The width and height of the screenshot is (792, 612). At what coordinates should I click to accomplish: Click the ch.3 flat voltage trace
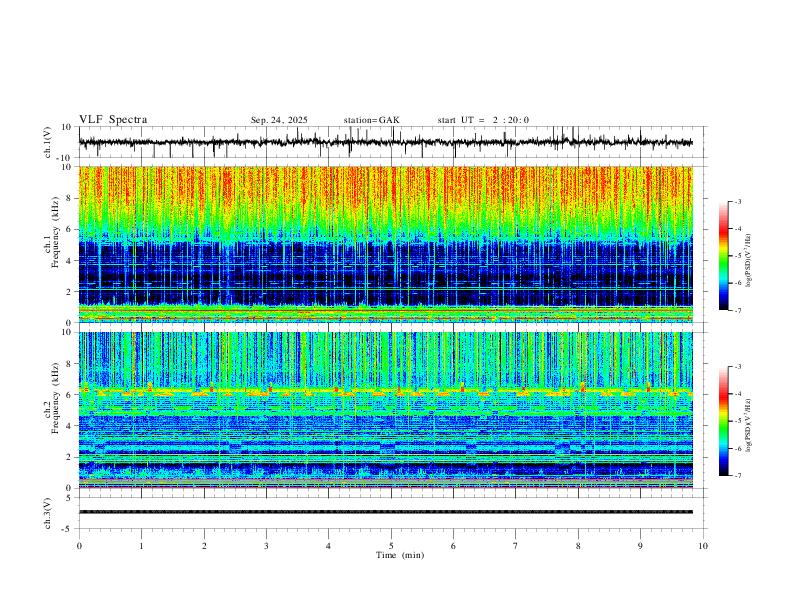pos(386,512)
